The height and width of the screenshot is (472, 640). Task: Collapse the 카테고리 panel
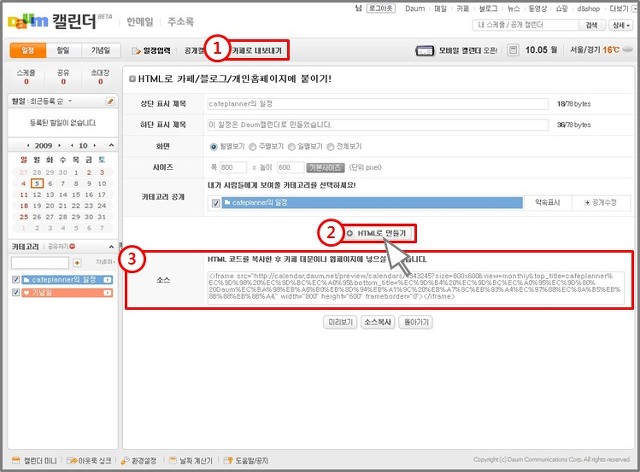(111, 247)
